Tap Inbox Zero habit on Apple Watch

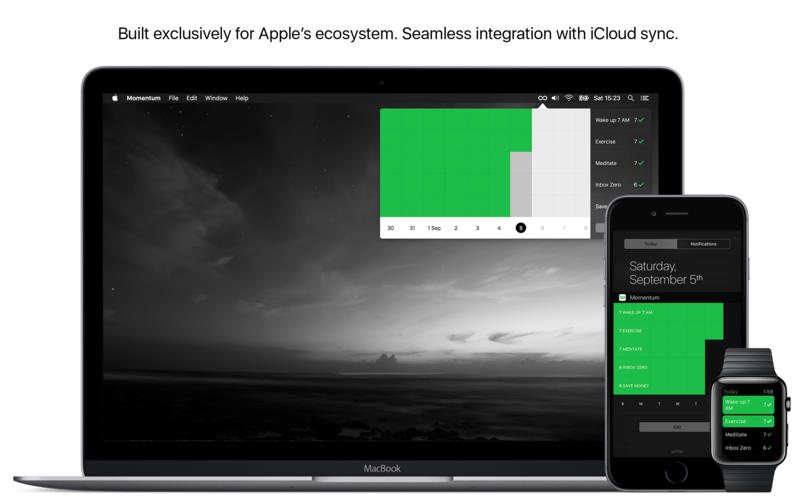748,448
